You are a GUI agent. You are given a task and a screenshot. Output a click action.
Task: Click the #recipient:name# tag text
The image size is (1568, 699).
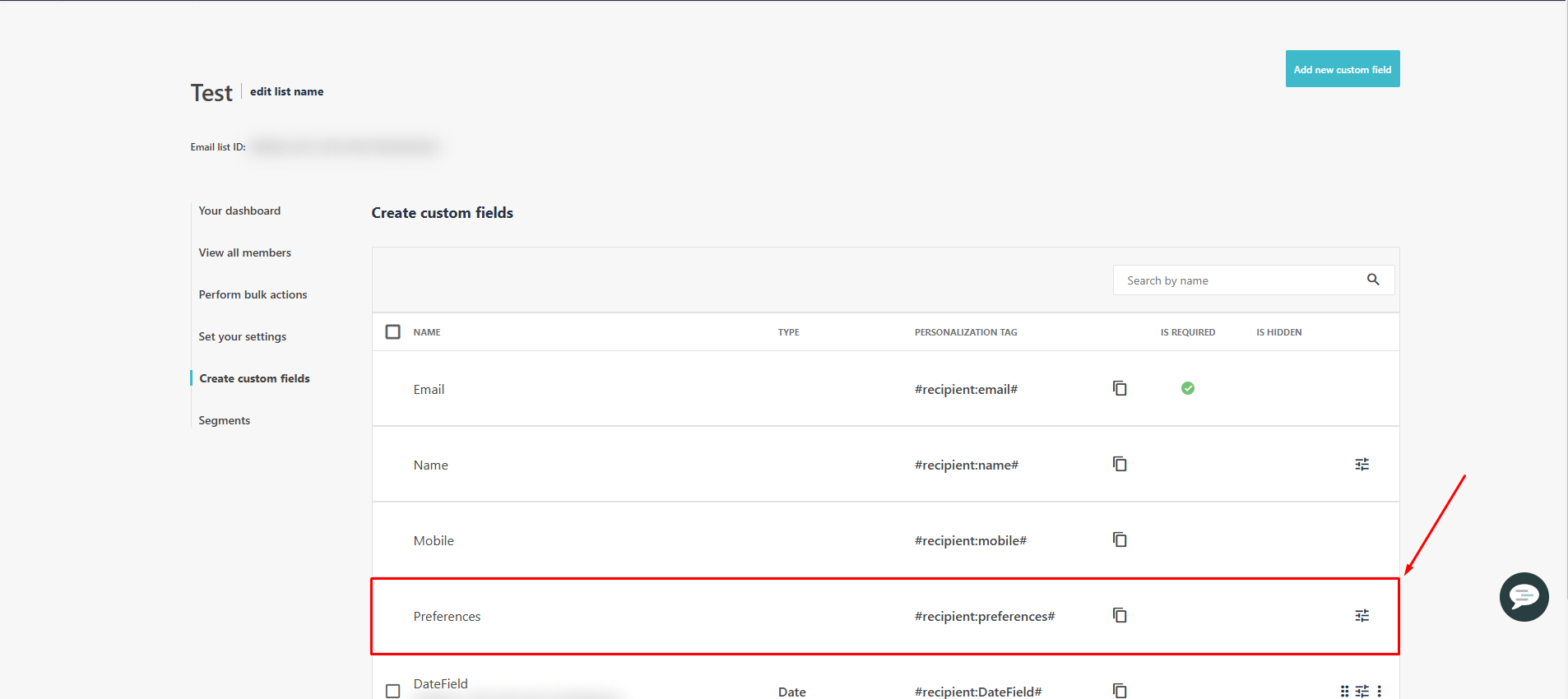967,465
